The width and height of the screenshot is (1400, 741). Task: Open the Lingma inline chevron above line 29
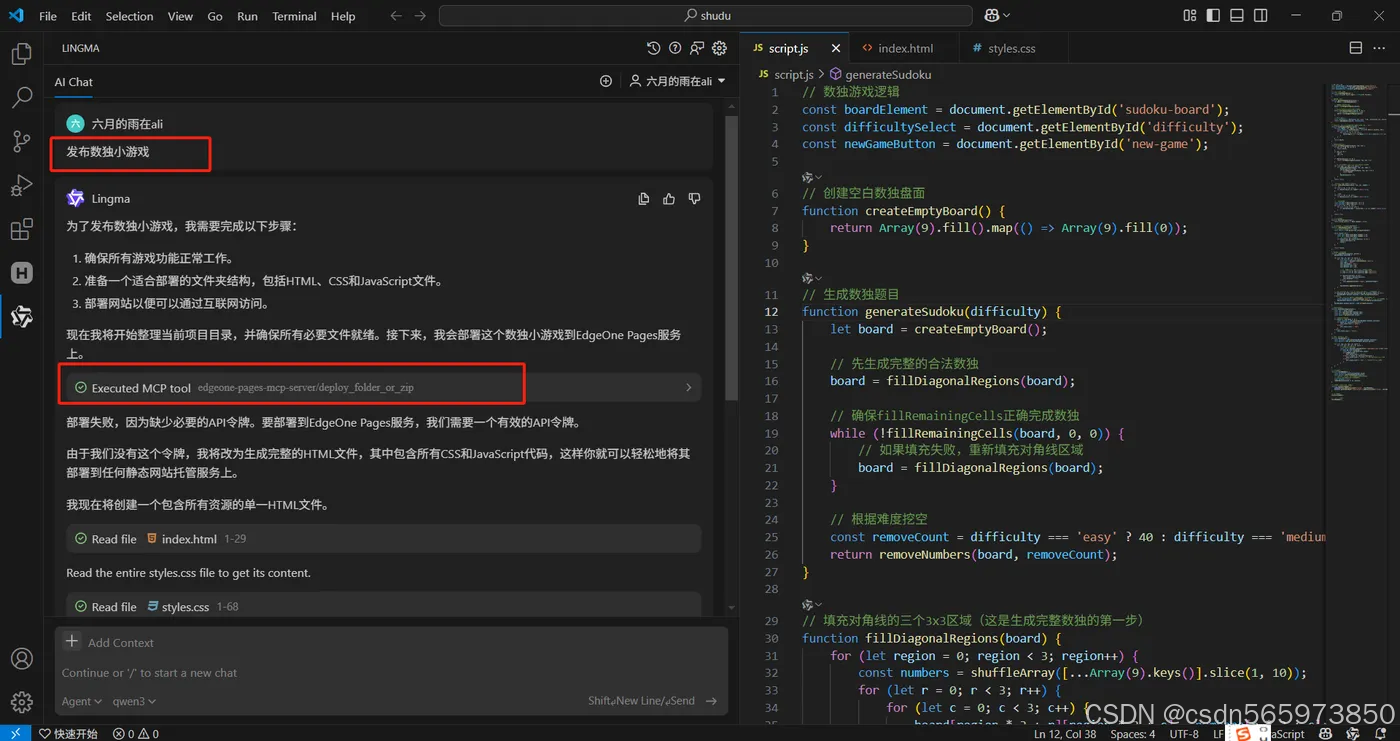(812, 605)
